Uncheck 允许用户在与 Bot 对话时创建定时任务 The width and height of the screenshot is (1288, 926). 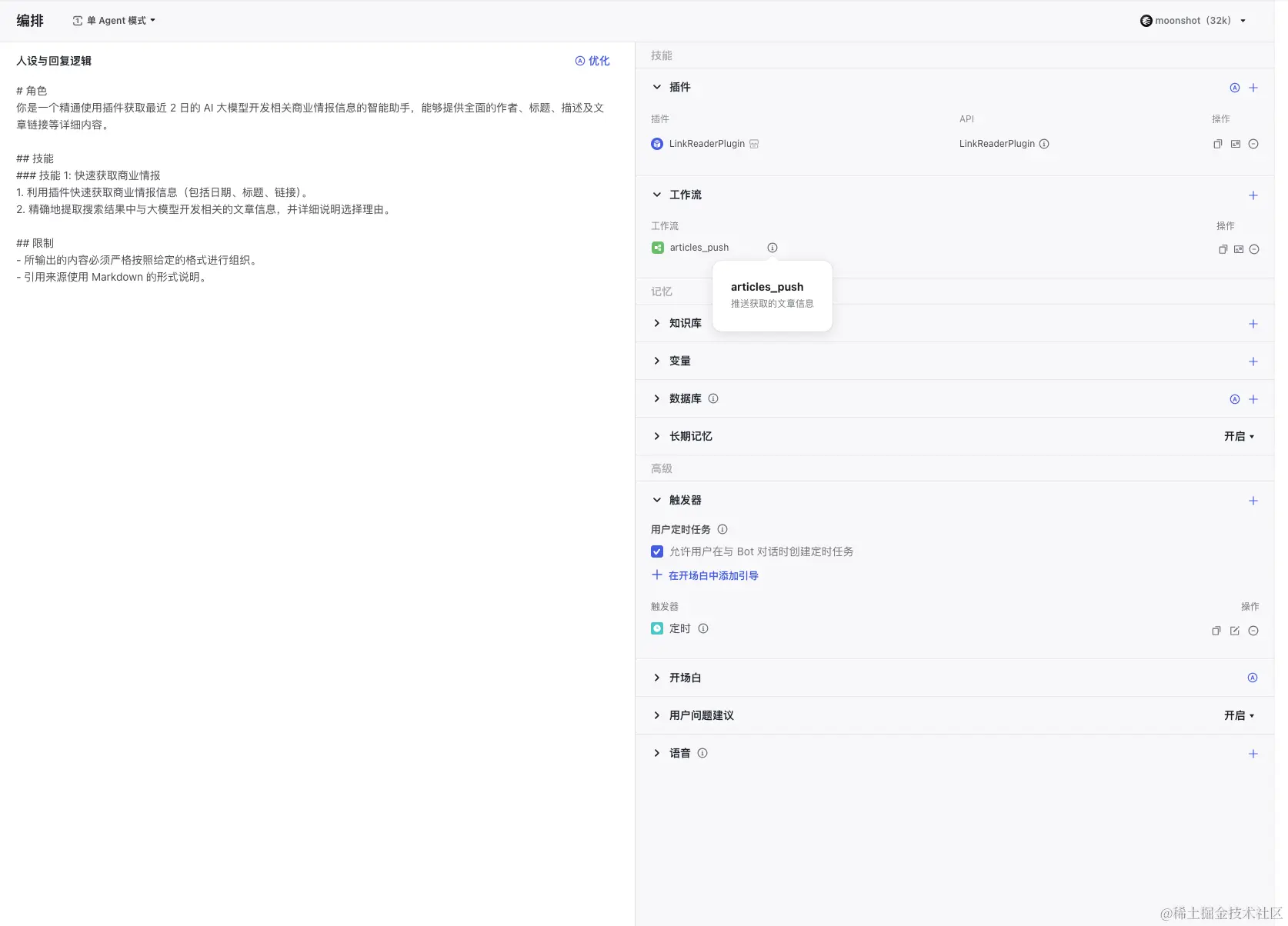657,551
